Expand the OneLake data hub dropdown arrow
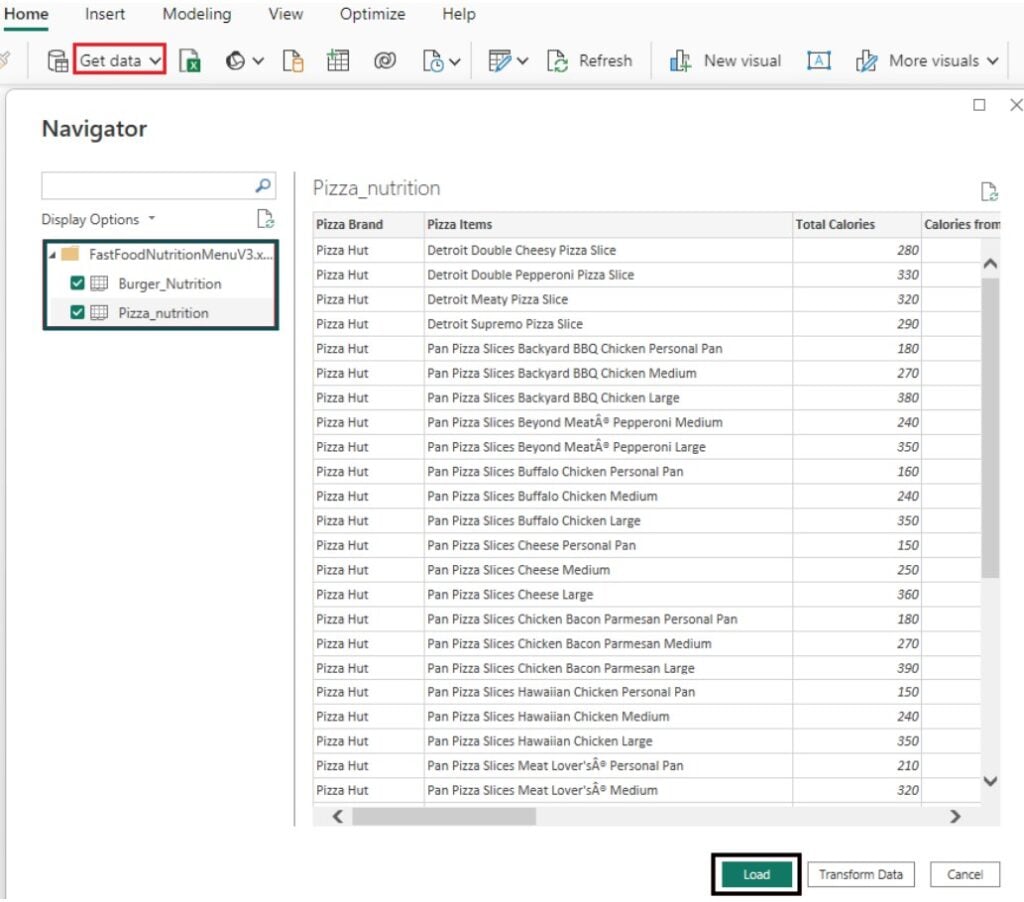Screen dimensions: 1024x902 [258, 61]
